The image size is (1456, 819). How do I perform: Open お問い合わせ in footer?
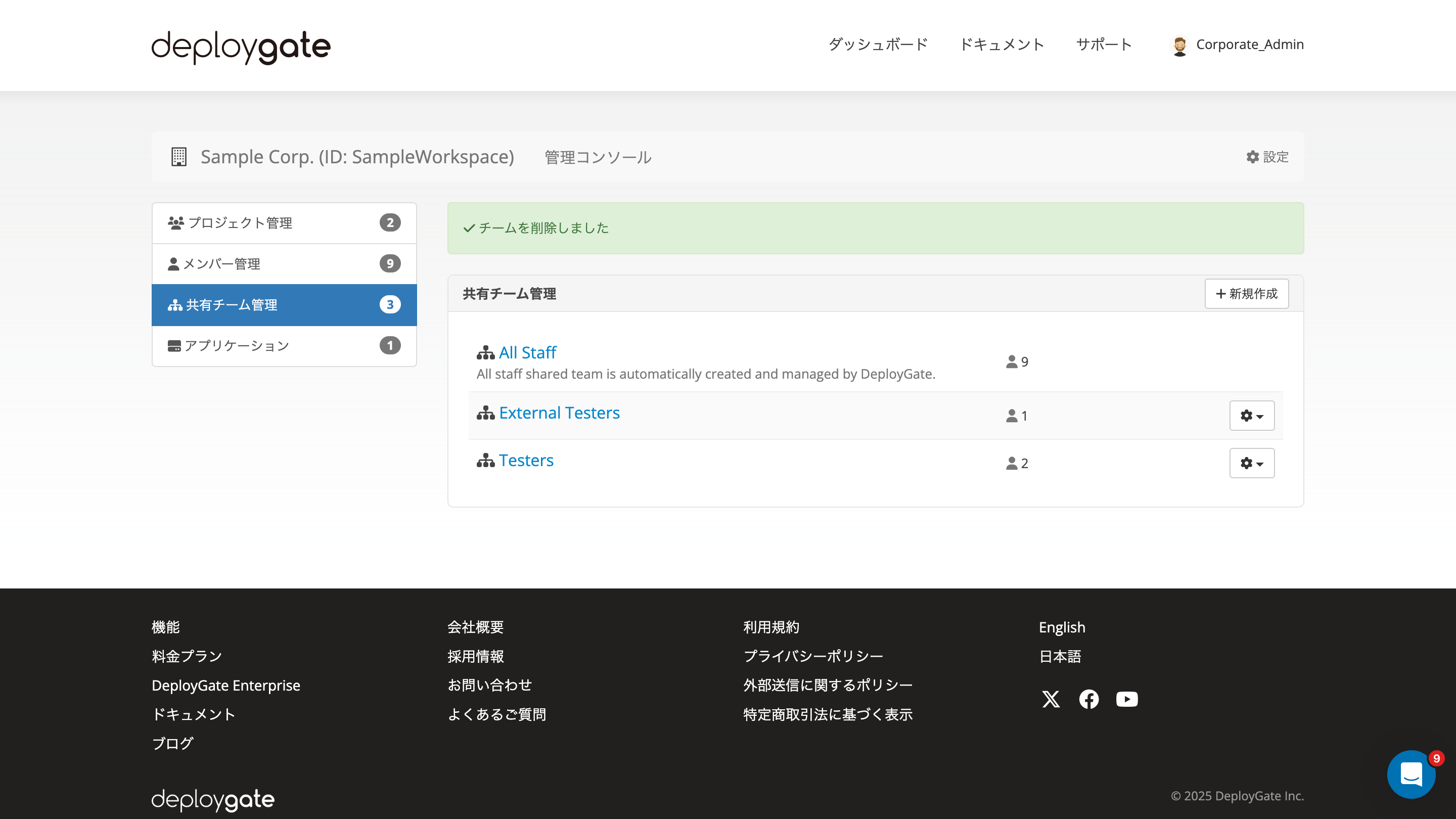pos(489,686)
